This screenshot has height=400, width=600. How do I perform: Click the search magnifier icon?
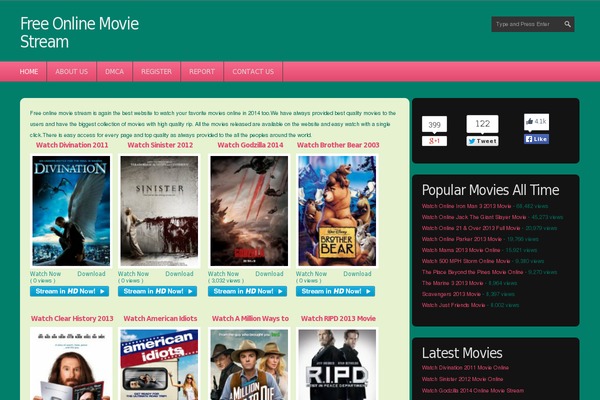click(567, 24)
